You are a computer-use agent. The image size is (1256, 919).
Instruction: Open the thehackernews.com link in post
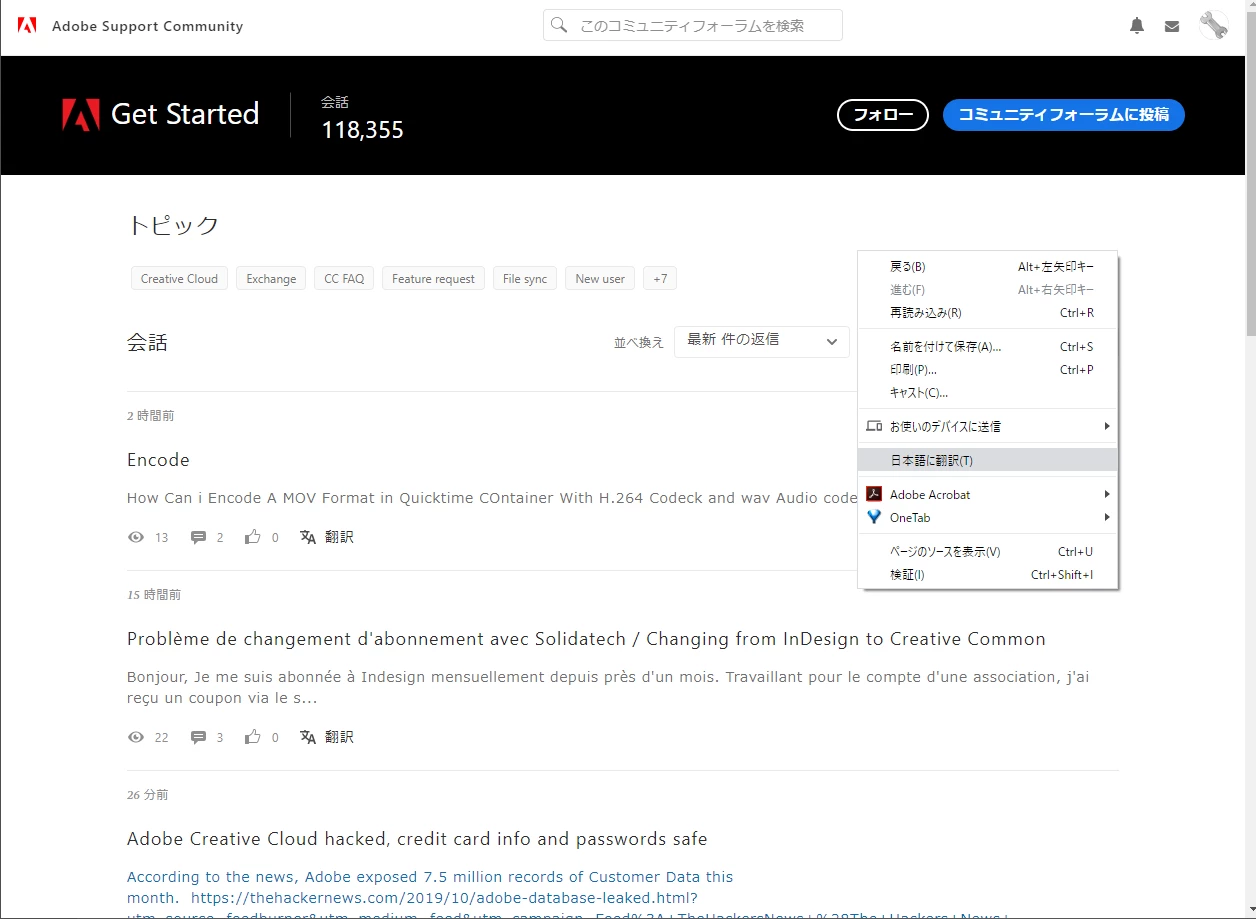pos(444,898)
